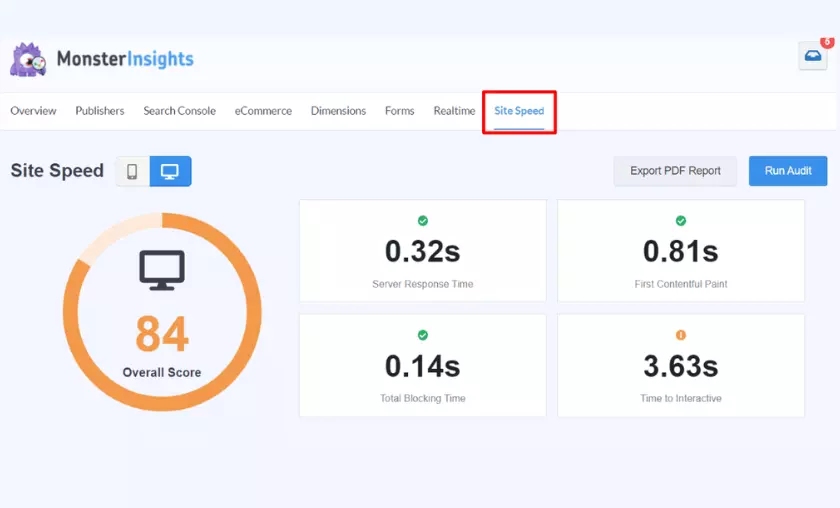This screenshot has width=840, height=508.
Task: Go to Search Console tab
Action: (x=179, y=111)
